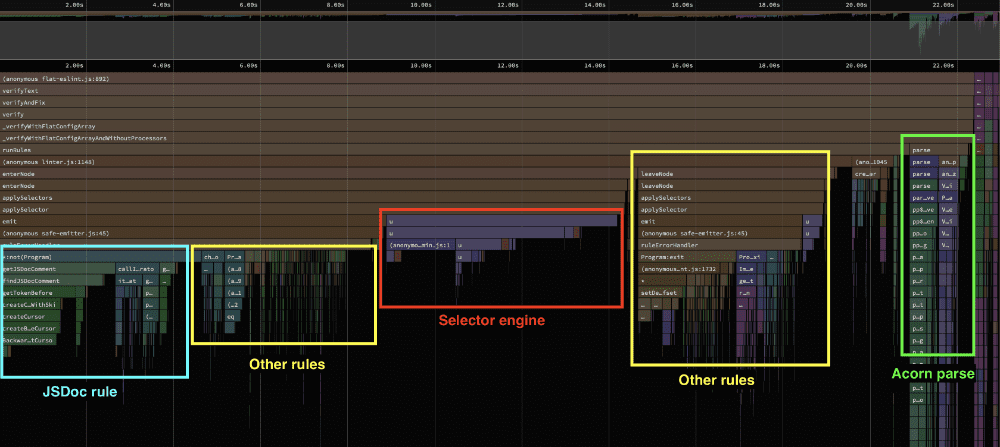Image resolution: width=1000 pixels, height=447 pixels.
Task: Click the 4.00s mark on overview timeline
Action: click(x=161, y=5)
